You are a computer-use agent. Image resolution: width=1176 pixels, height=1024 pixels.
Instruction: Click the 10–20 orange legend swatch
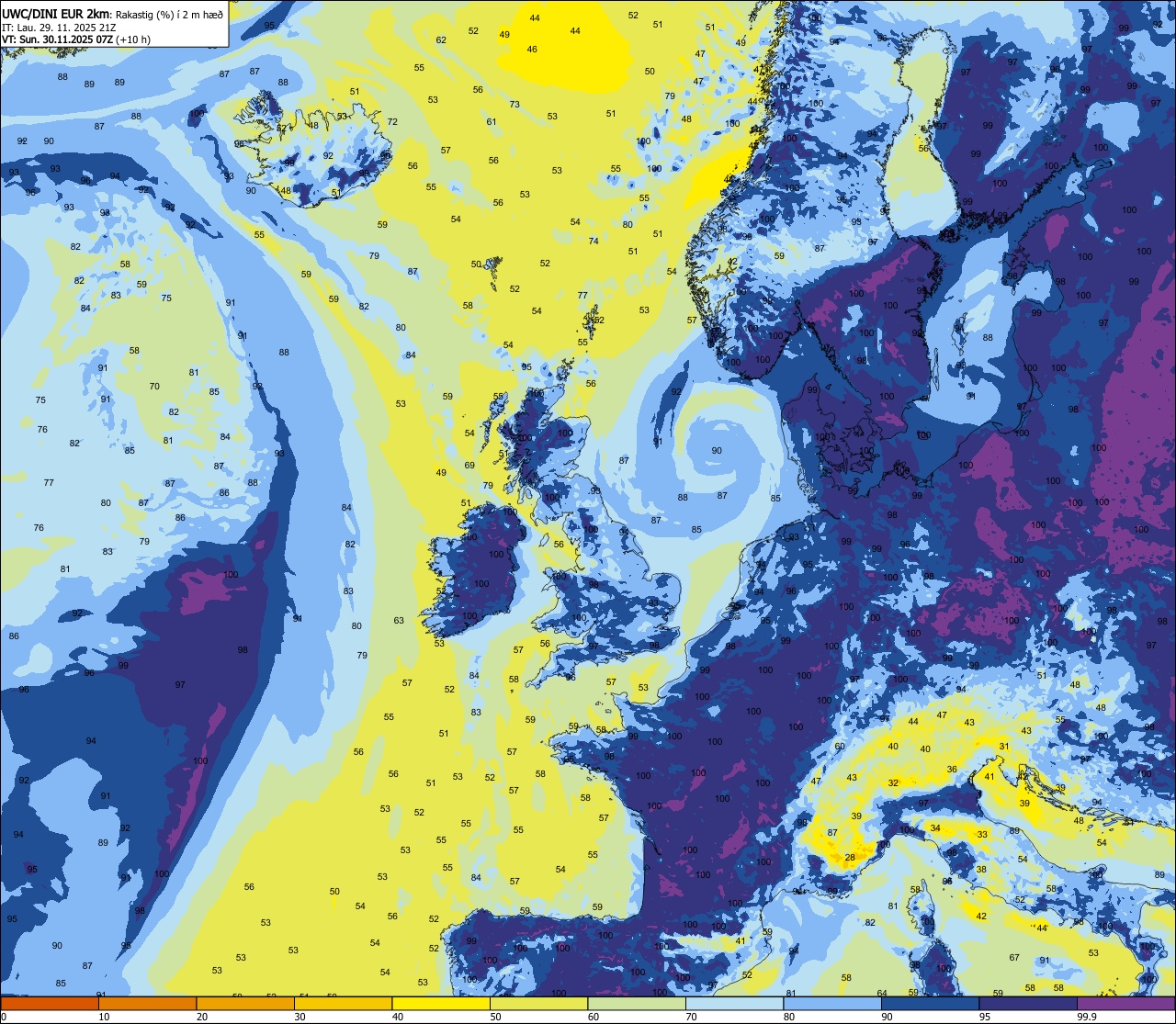[147, 1004]
